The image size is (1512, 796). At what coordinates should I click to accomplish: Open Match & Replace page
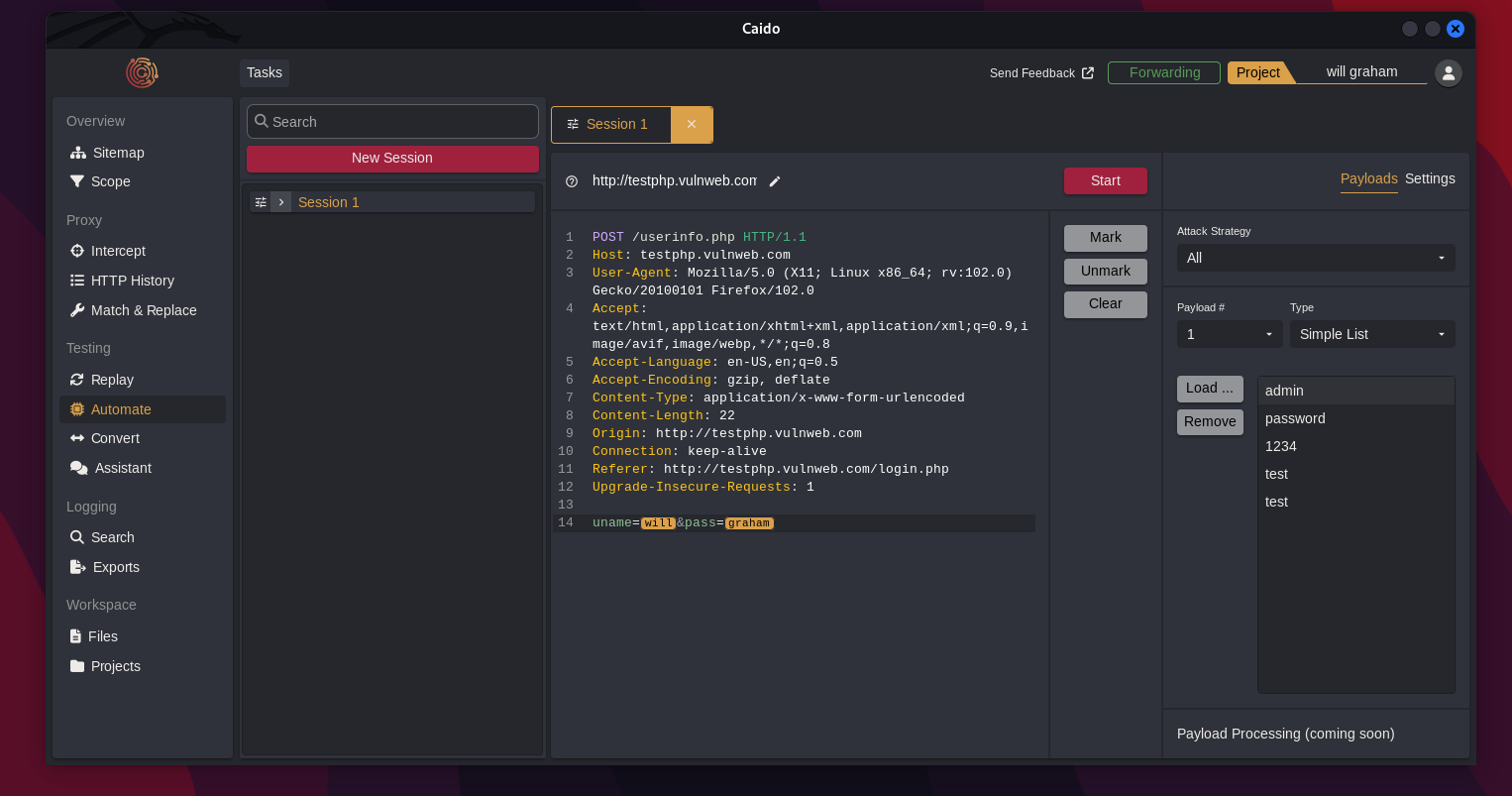point(144,310)
